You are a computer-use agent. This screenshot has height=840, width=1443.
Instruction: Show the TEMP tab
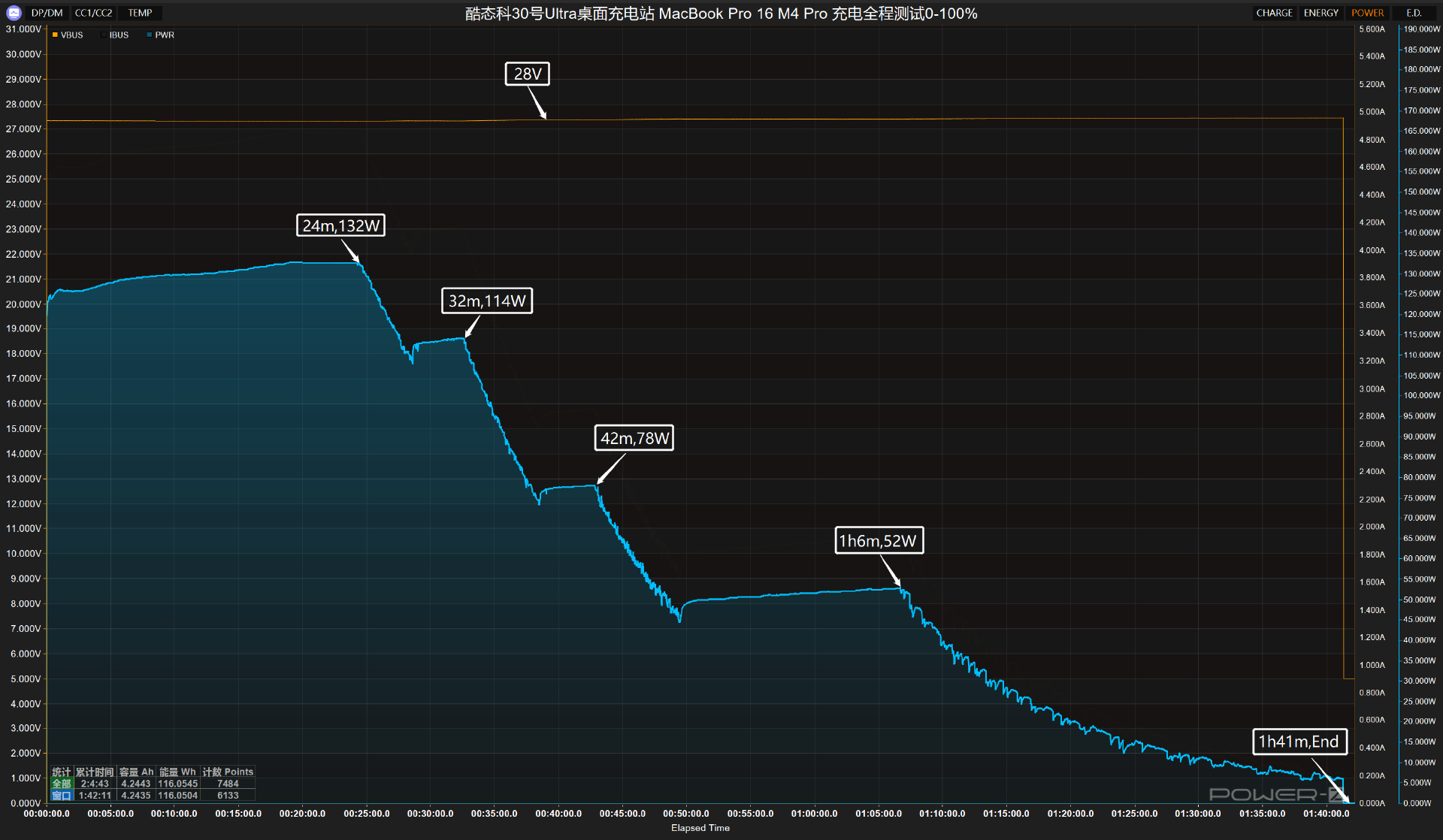(140, 13)
